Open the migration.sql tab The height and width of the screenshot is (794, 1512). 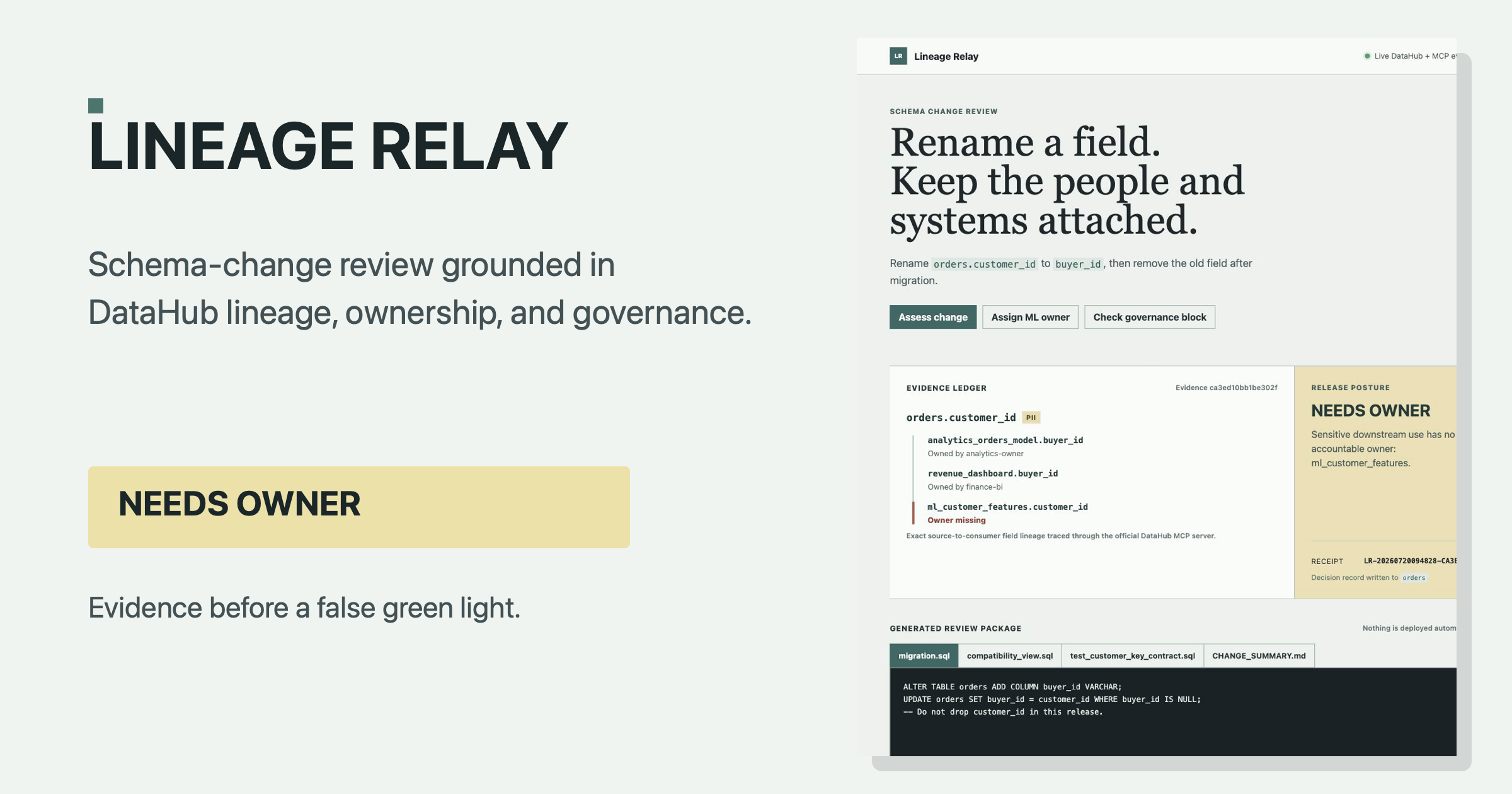(x=924, y=655)
